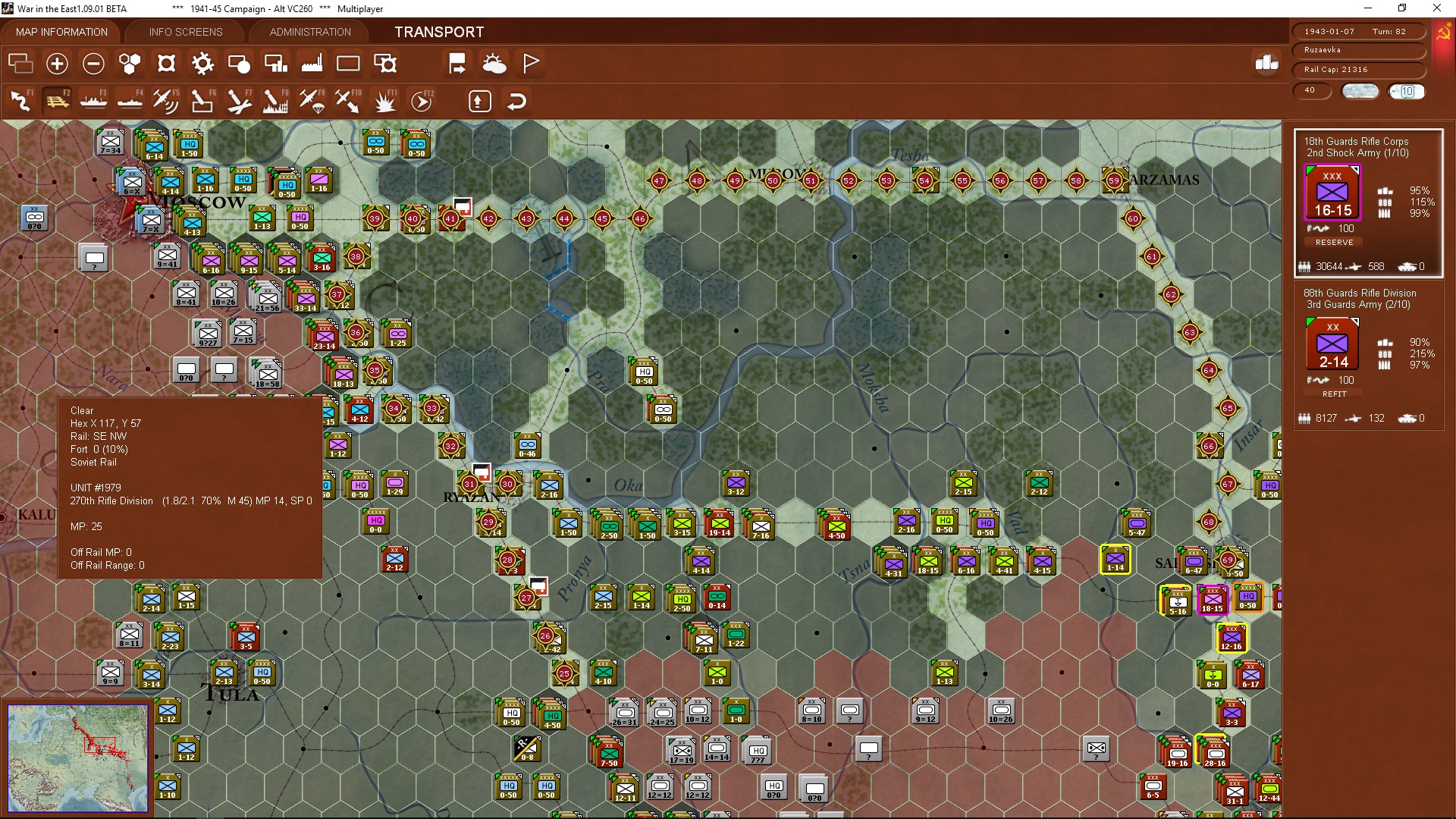Select the F5 air recon mode
The image size is (1456, 819).
coord(165,101)
